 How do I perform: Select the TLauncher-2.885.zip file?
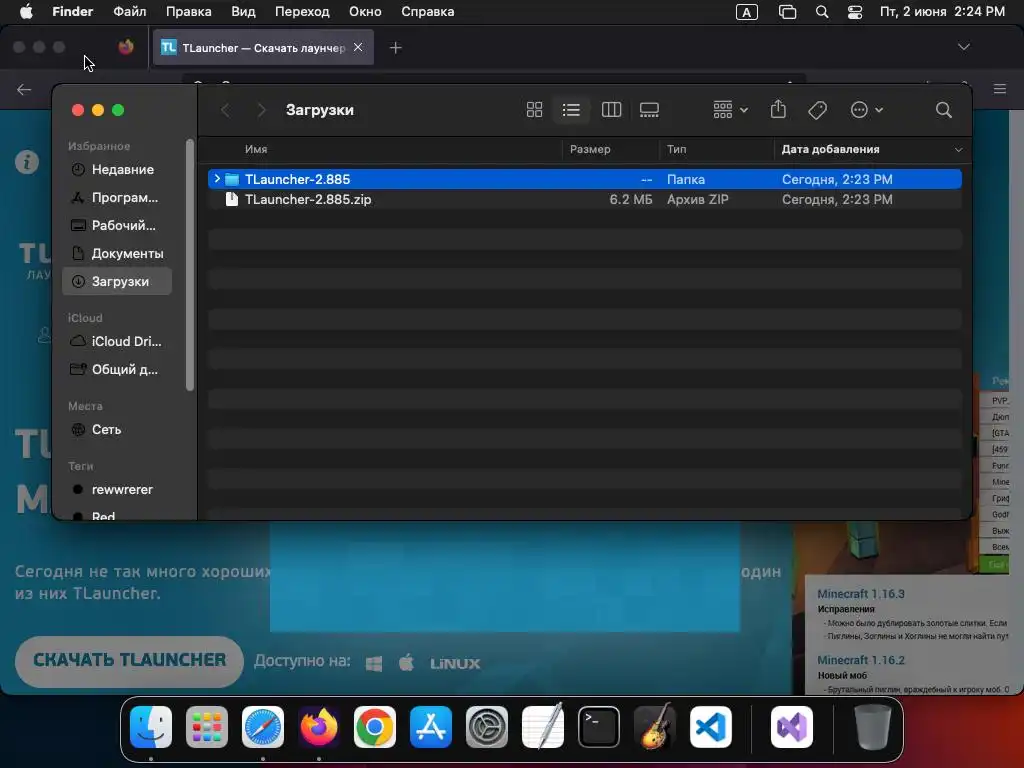coord(584,199)
